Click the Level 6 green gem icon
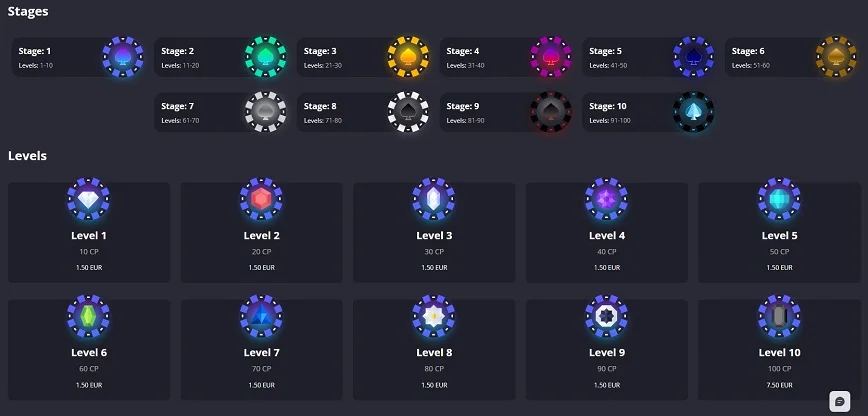This screenshot has width=868, height=416. coord(89,316)
